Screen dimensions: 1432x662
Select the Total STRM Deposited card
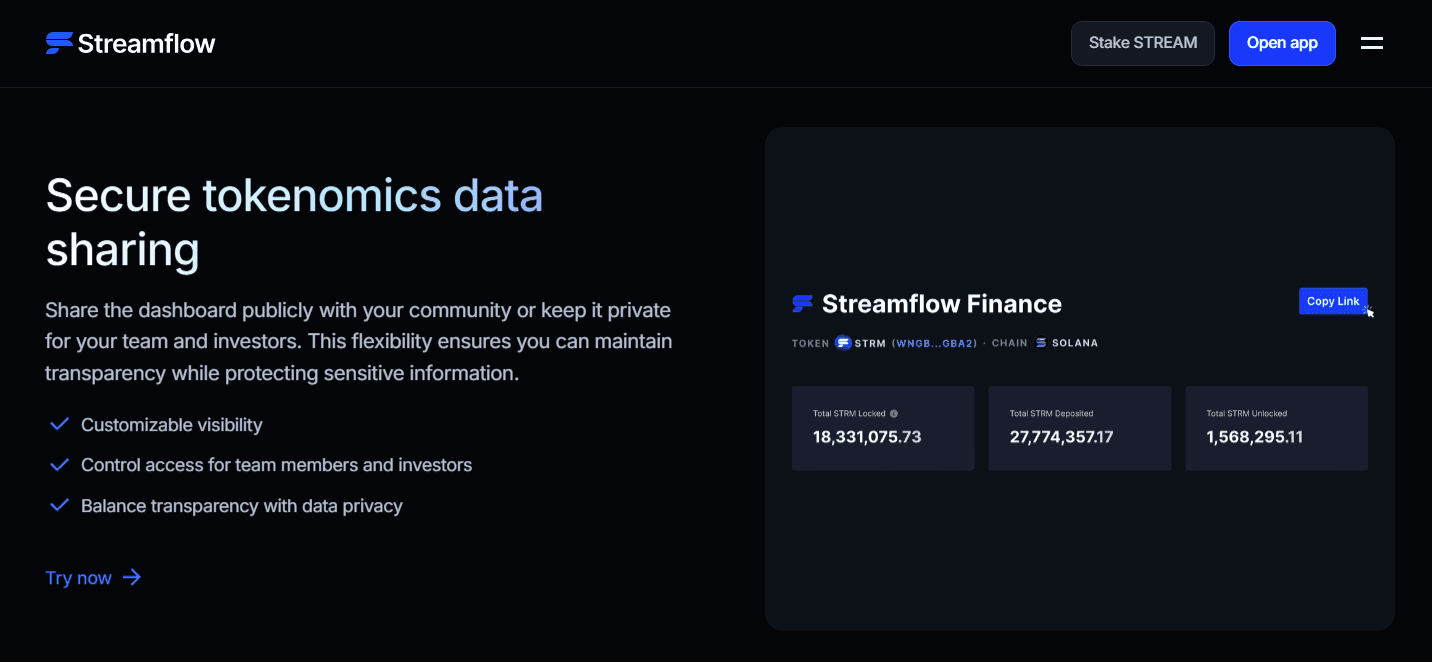pos(1080,428)
